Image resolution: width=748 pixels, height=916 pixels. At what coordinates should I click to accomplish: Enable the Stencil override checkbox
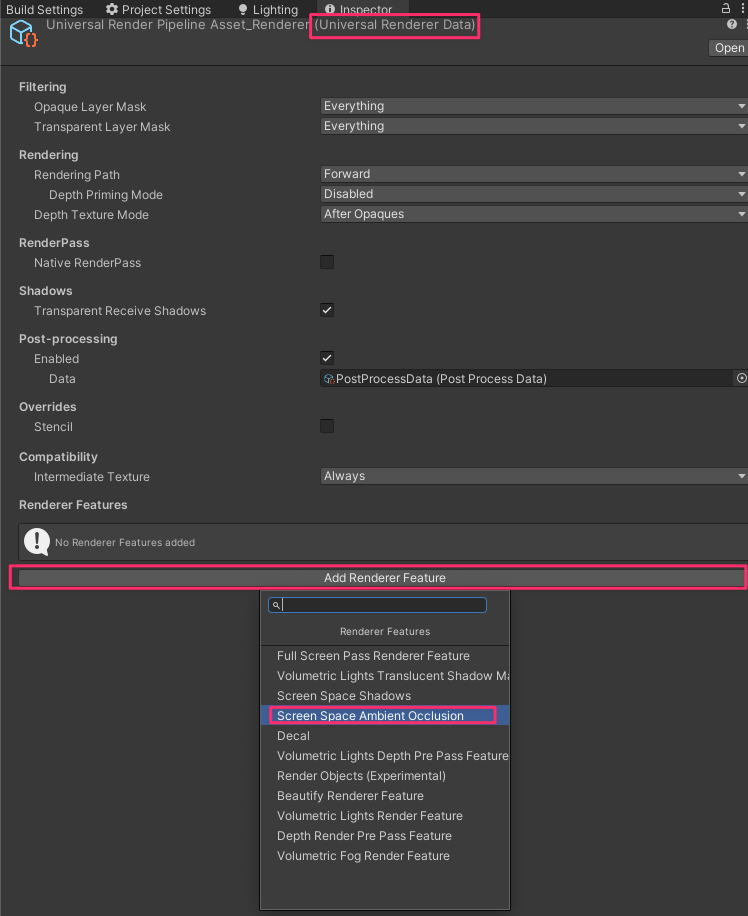tap(327, 426)
